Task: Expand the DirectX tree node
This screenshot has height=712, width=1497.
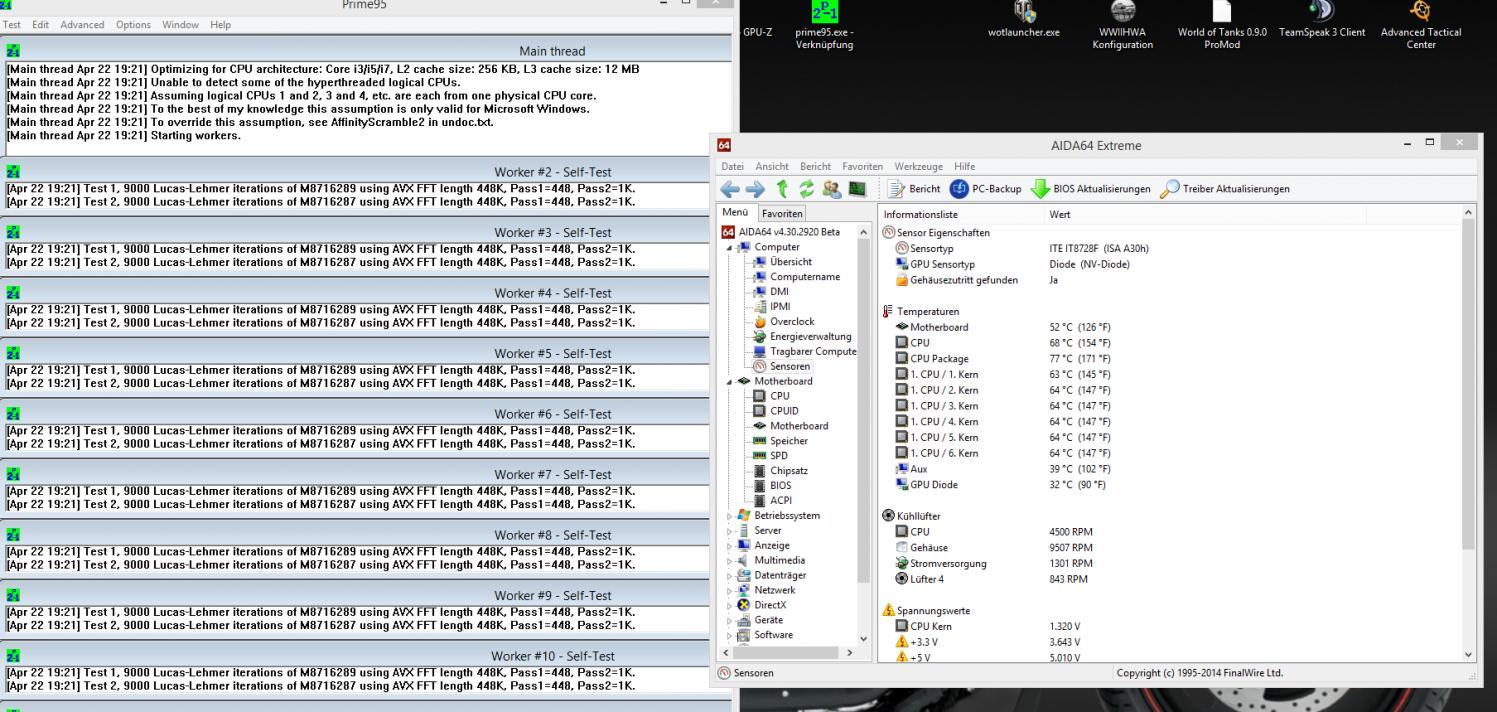Action: (x=729, y=605)
